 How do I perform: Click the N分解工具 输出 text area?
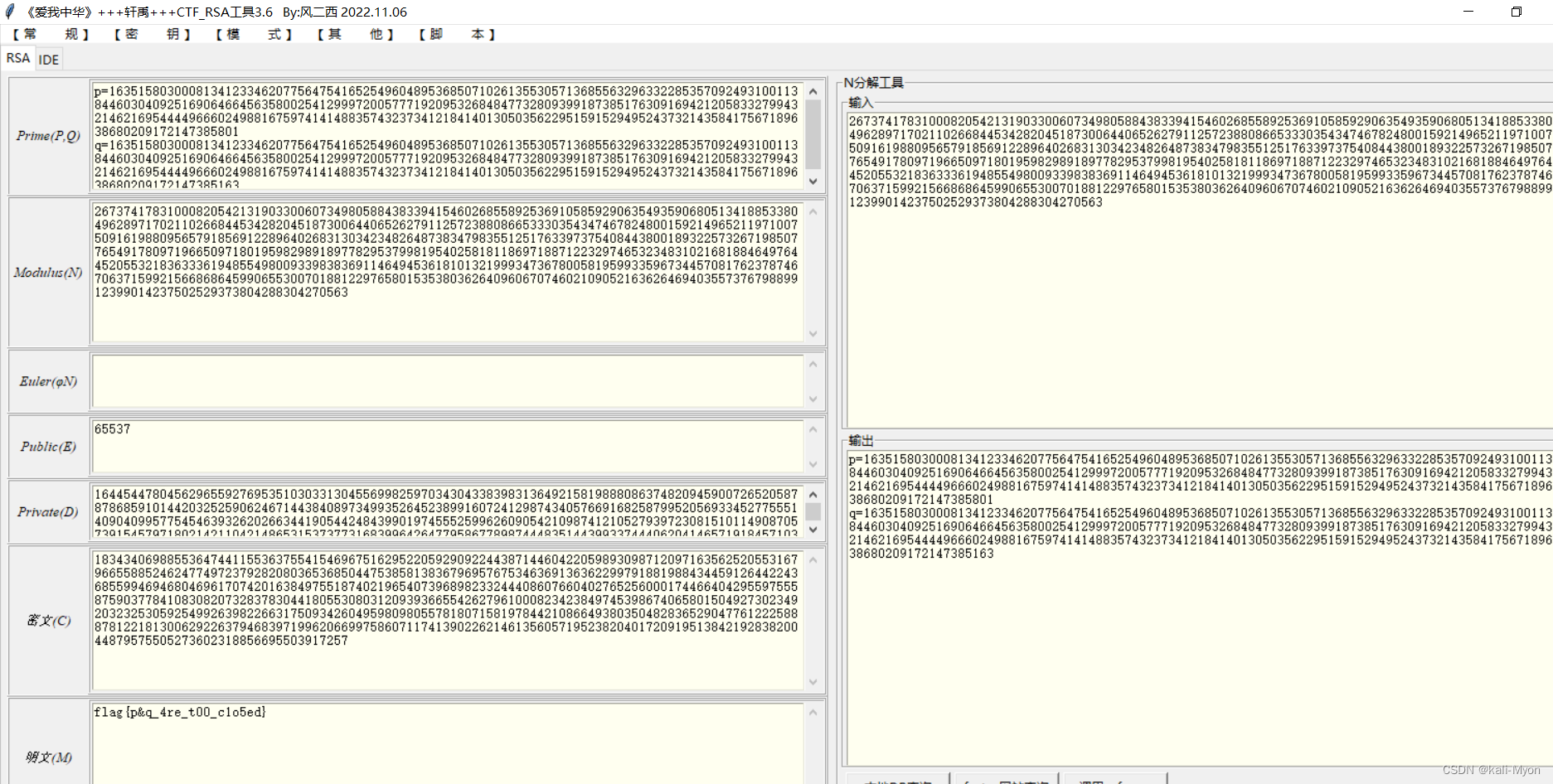click(x=1200, y=607)
